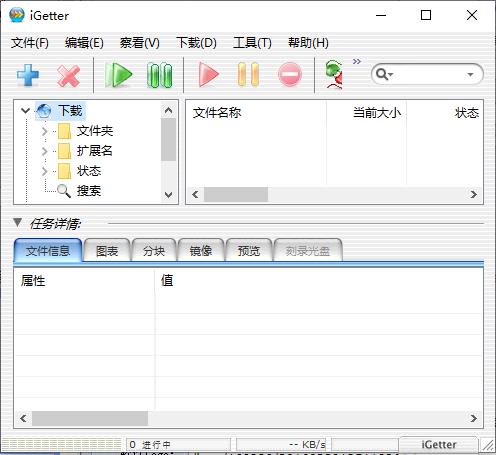
Task: Click the green pause-all bars icon
Action: [159, 75]
